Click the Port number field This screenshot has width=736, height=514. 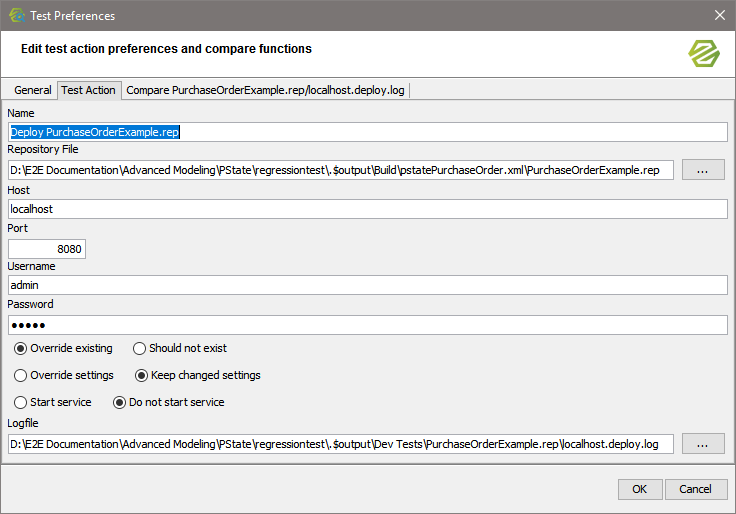47,248
